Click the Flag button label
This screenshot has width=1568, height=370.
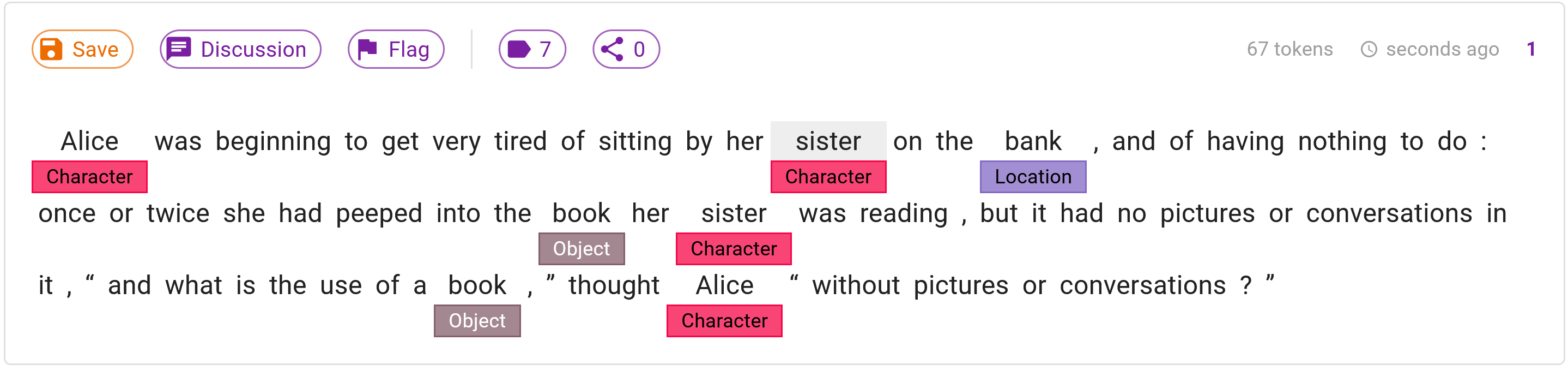(x=409, y=49)
